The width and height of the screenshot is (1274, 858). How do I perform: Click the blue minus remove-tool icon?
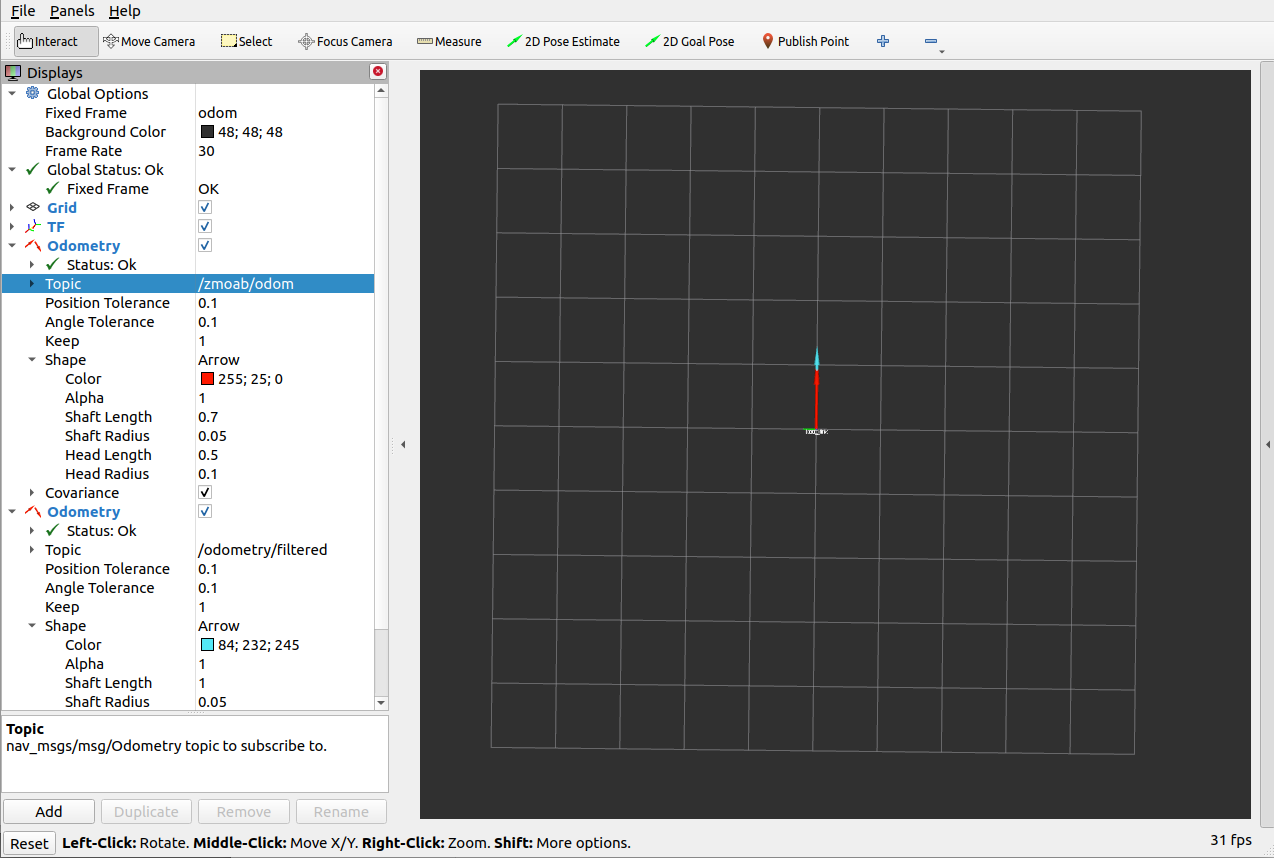931,41
